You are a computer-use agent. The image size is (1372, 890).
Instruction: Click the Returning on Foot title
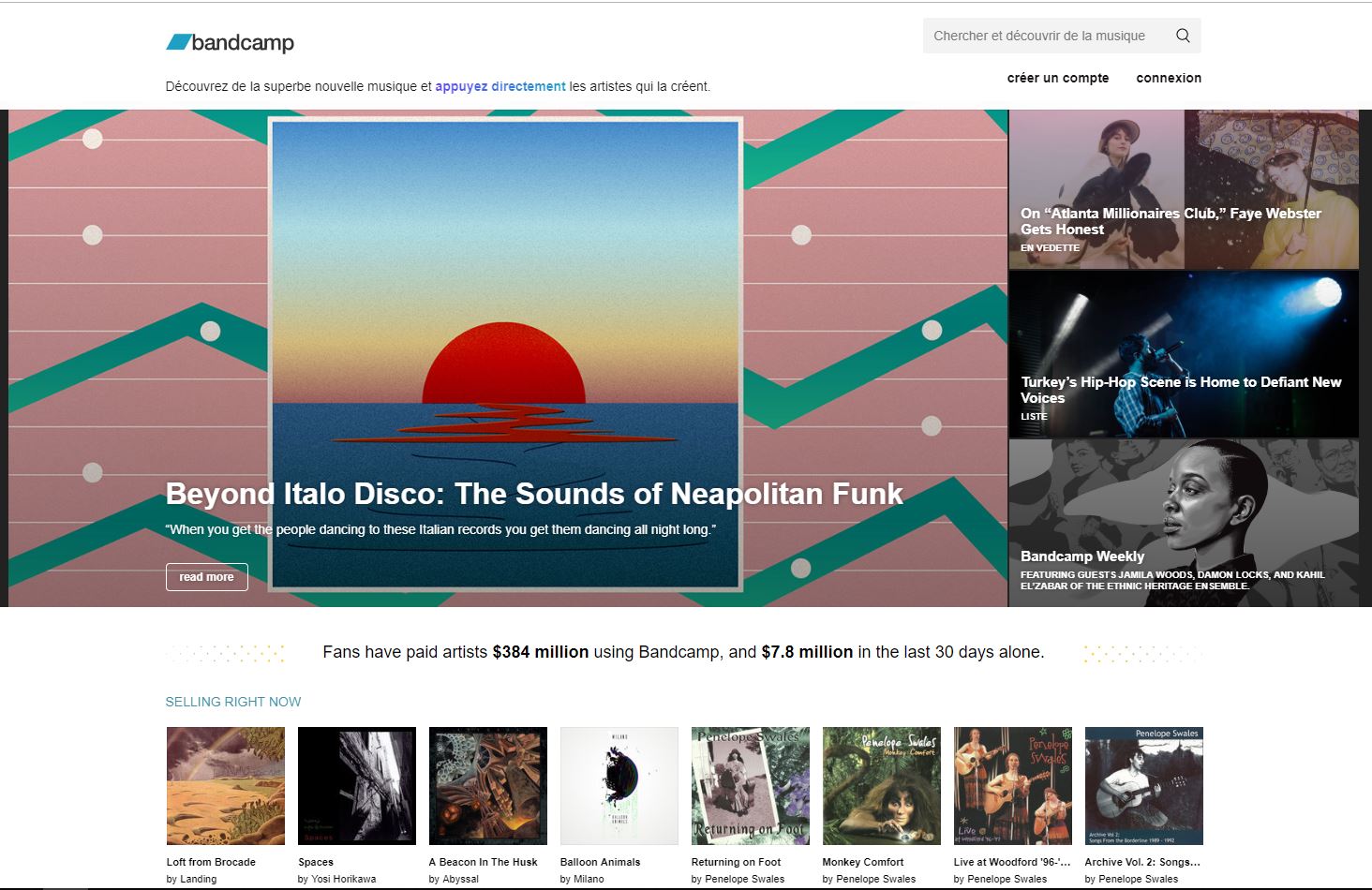[x=737, y=862]
